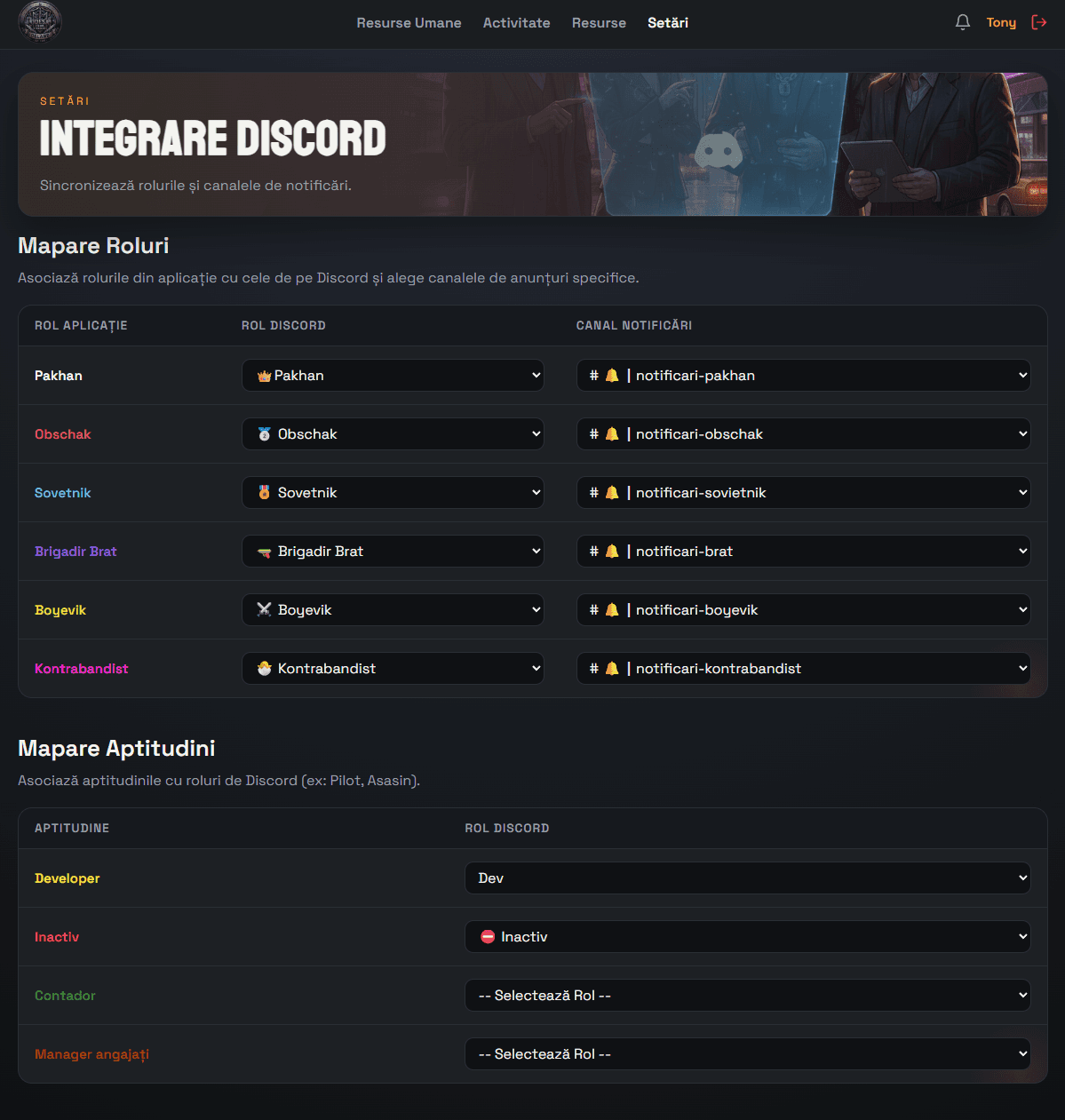Click the Tony username link
The height and width of the screenshot is (1120, 1065).
1001,22
